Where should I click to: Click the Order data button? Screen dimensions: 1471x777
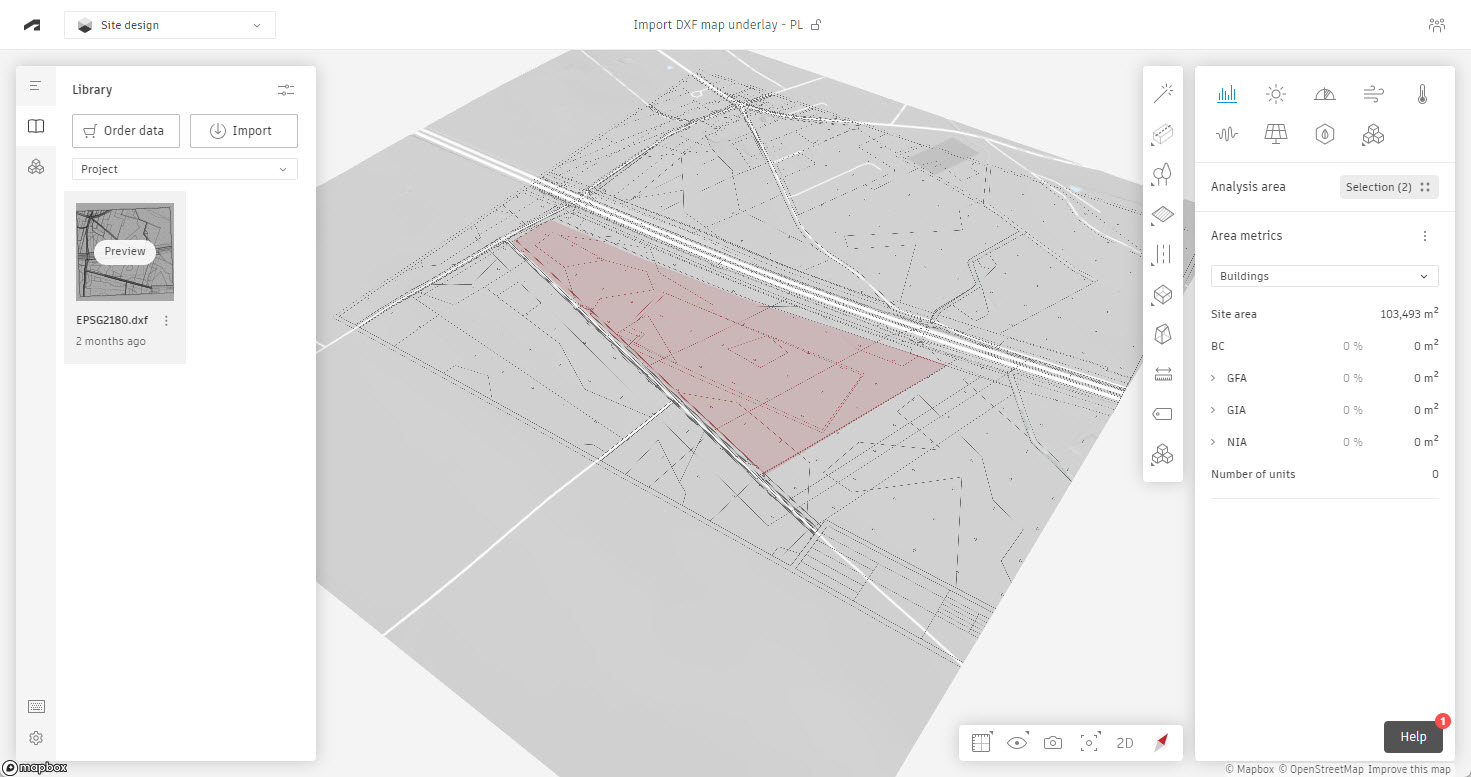(125, 131)
